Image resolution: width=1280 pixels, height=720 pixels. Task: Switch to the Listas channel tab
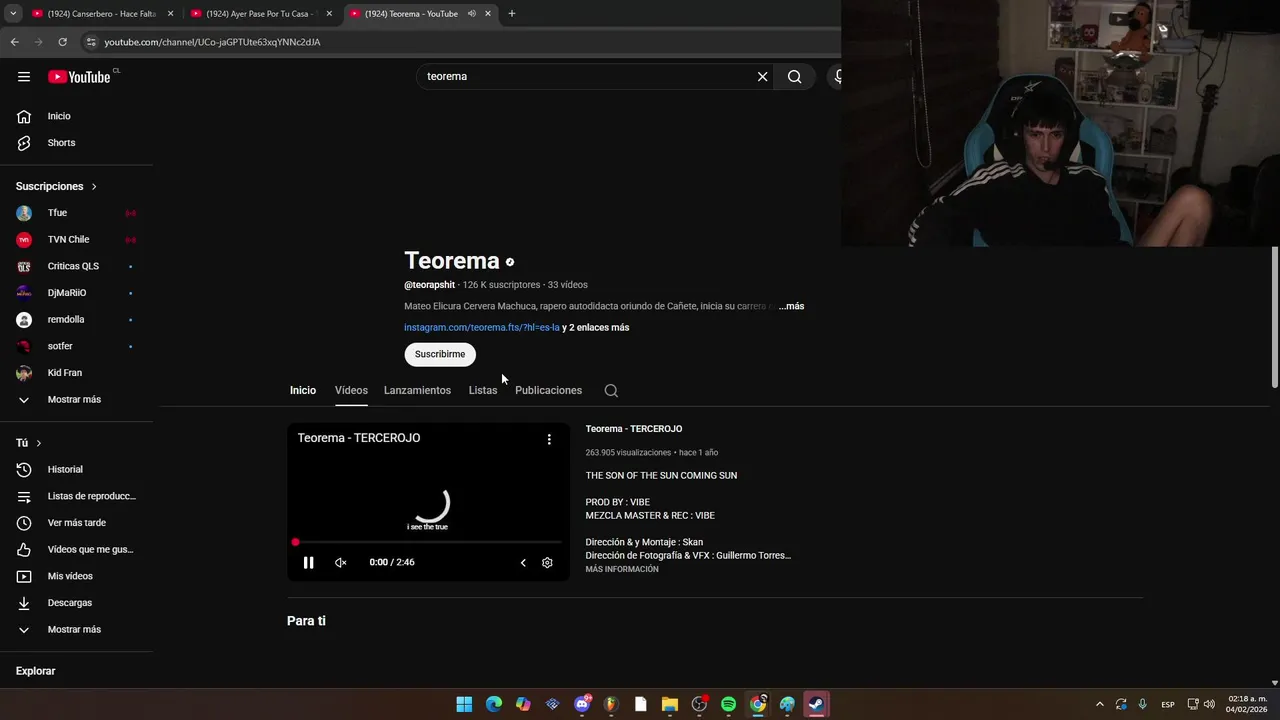(483, 391)
